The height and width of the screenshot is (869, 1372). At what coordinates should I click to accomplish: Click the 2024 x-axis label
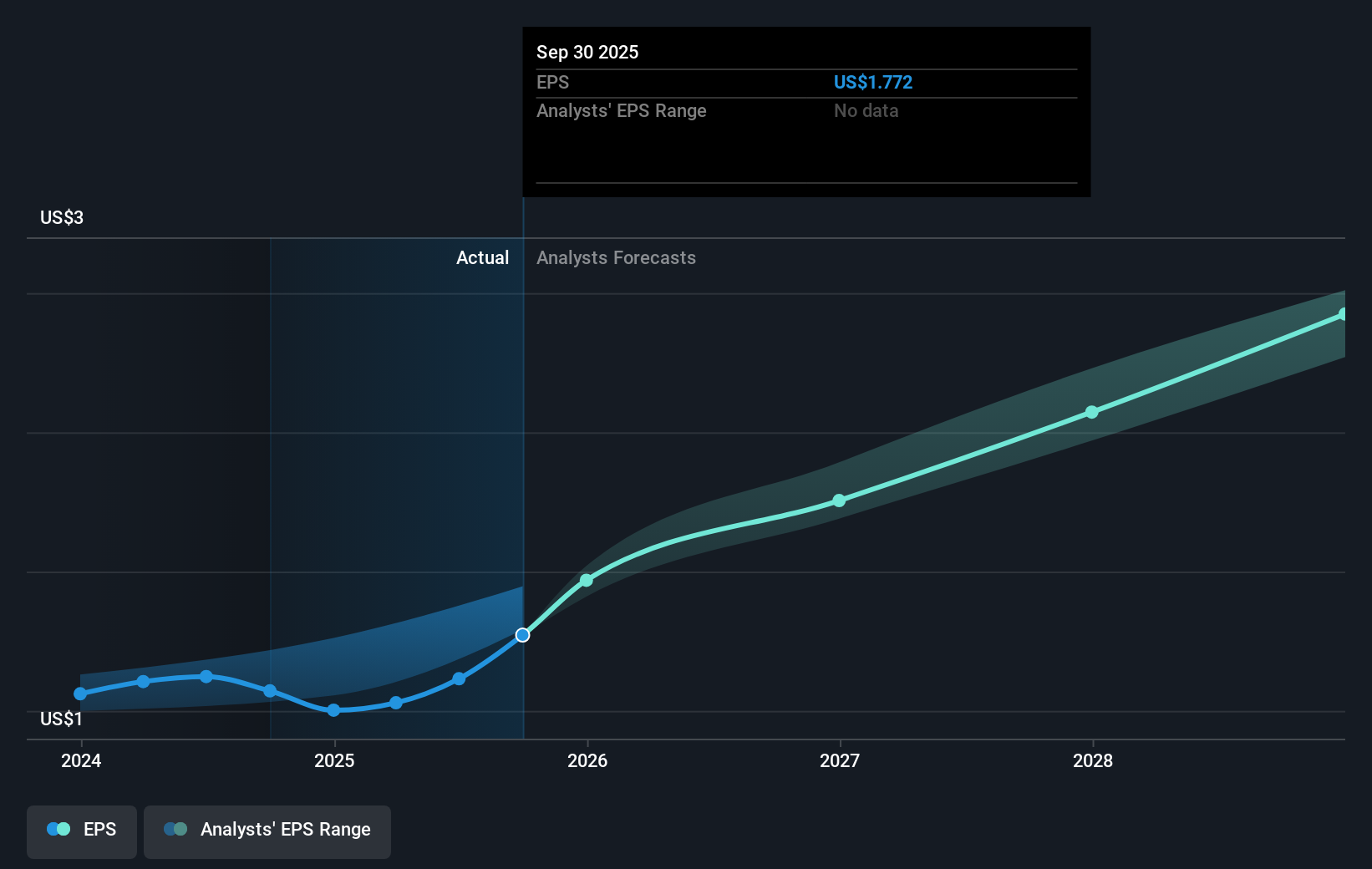point(81,760)
